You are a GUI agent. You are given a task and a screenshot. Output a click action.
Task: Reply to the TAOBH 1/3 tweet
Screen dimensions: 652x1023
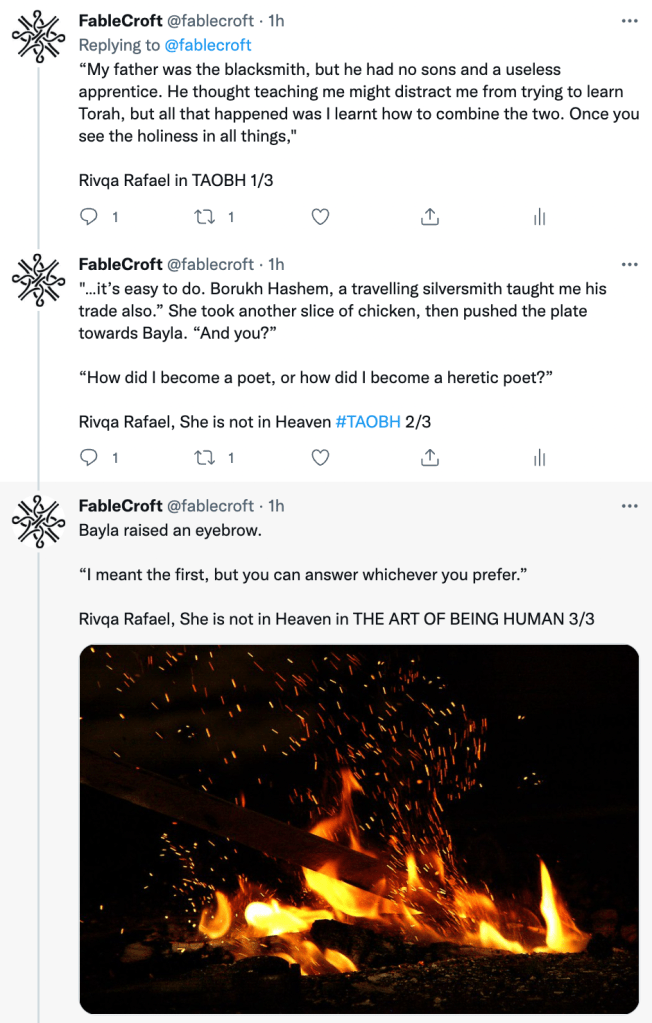pos(89,216)
